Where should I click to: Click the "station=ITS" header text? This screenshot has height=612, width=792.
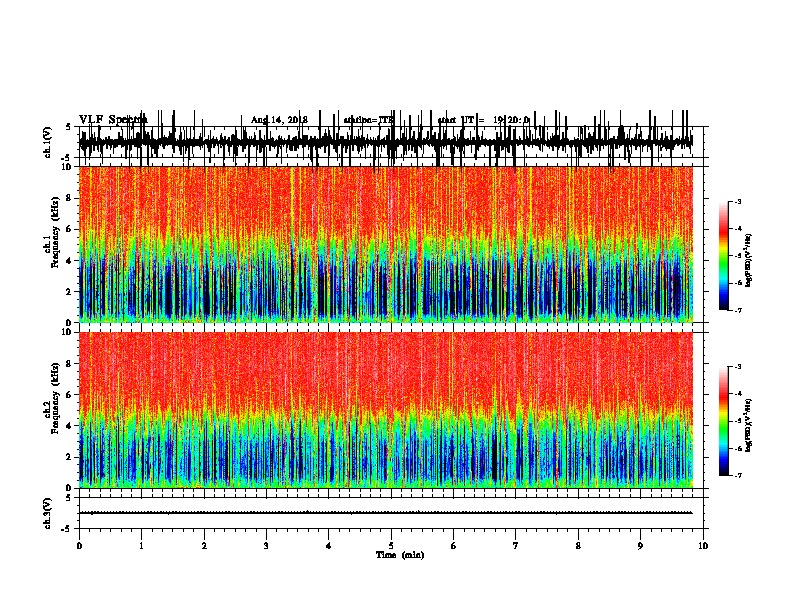click(368, 120)
